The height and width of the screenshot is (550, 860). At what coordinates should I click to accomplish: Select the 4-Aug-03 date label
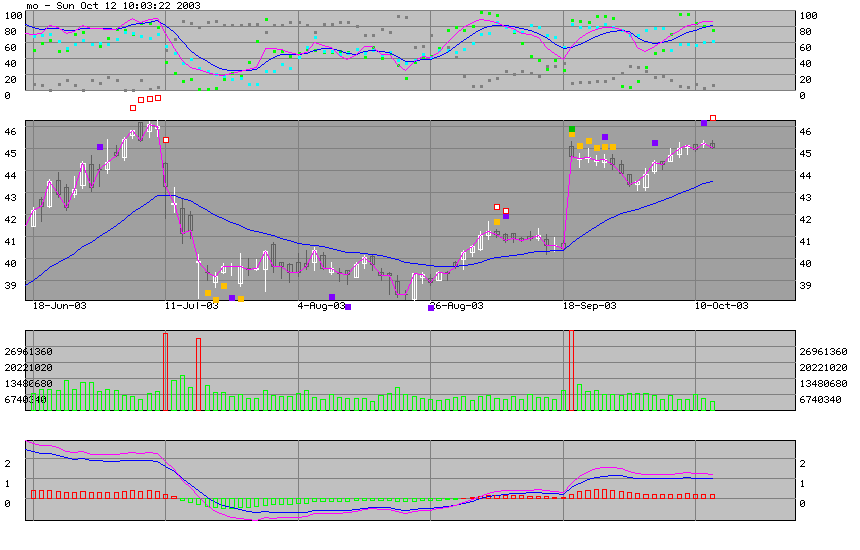point(321,306)
